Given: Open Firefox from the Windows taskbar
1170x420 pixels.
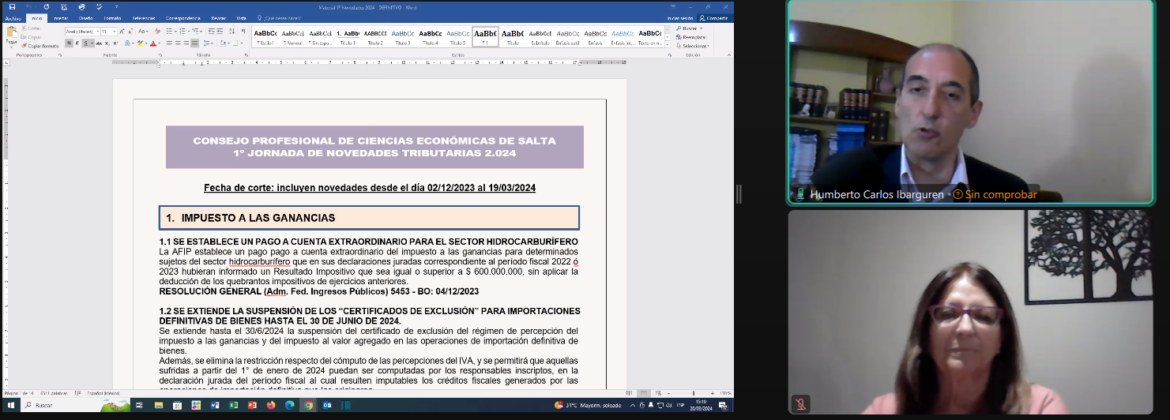Looking at the screenshot, I should [x=272, y=405].
